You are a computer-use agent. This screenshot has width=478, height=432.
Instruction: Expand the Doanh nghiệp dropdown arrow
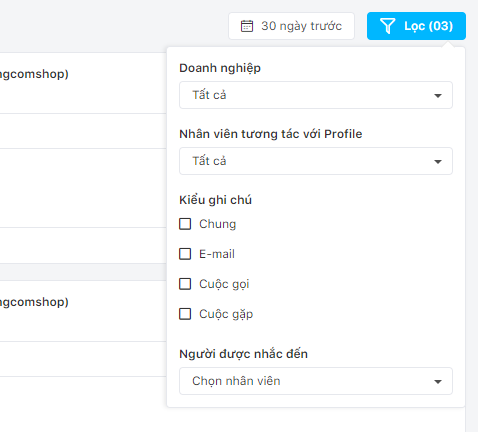pos(438,96)
